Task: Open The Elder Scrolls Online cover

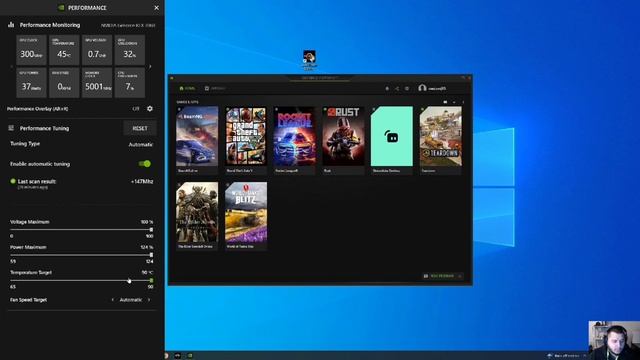Action: tap(197, 212)
